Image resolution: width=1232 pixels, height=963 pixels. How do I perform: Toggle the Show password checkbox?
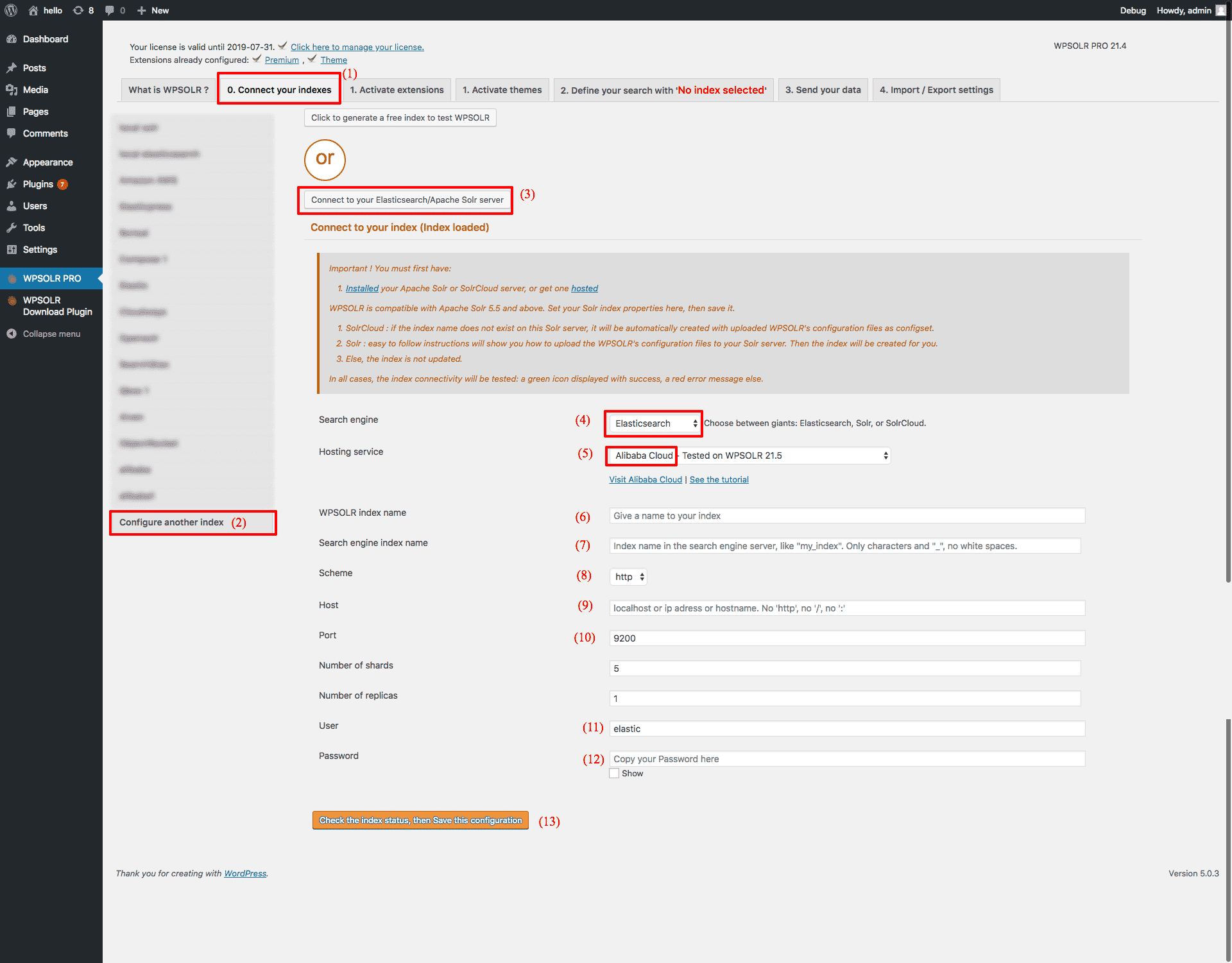pos(614,773)
